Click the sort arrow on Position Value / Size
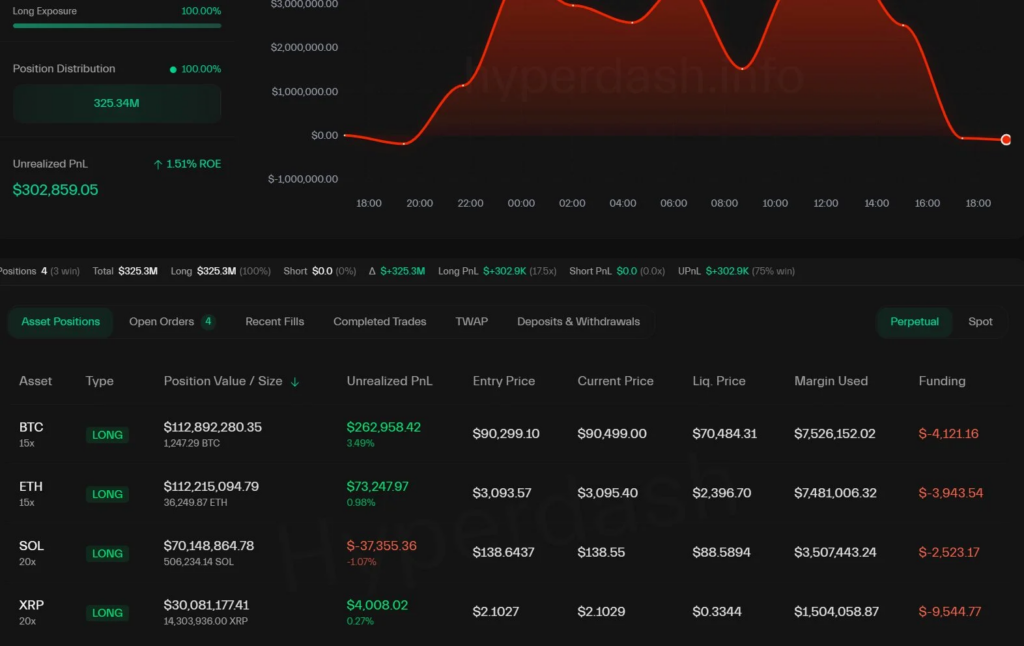Screen dimensions: 1024x646 (293, 381)
